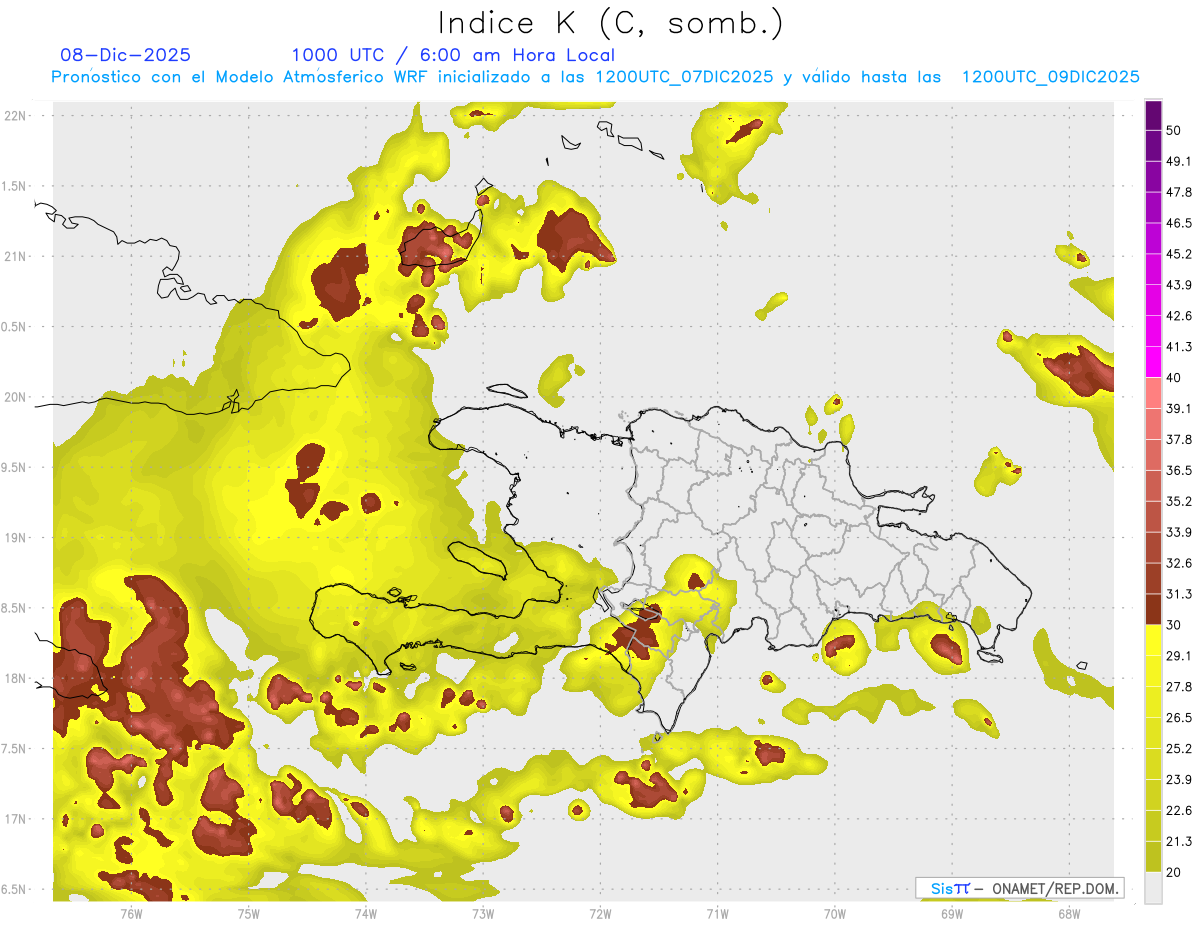Image resolution: width=1200 pixels, height=927 pixels.
Task: Click the colorbar value "21.3"
Action: point(1179,842)
